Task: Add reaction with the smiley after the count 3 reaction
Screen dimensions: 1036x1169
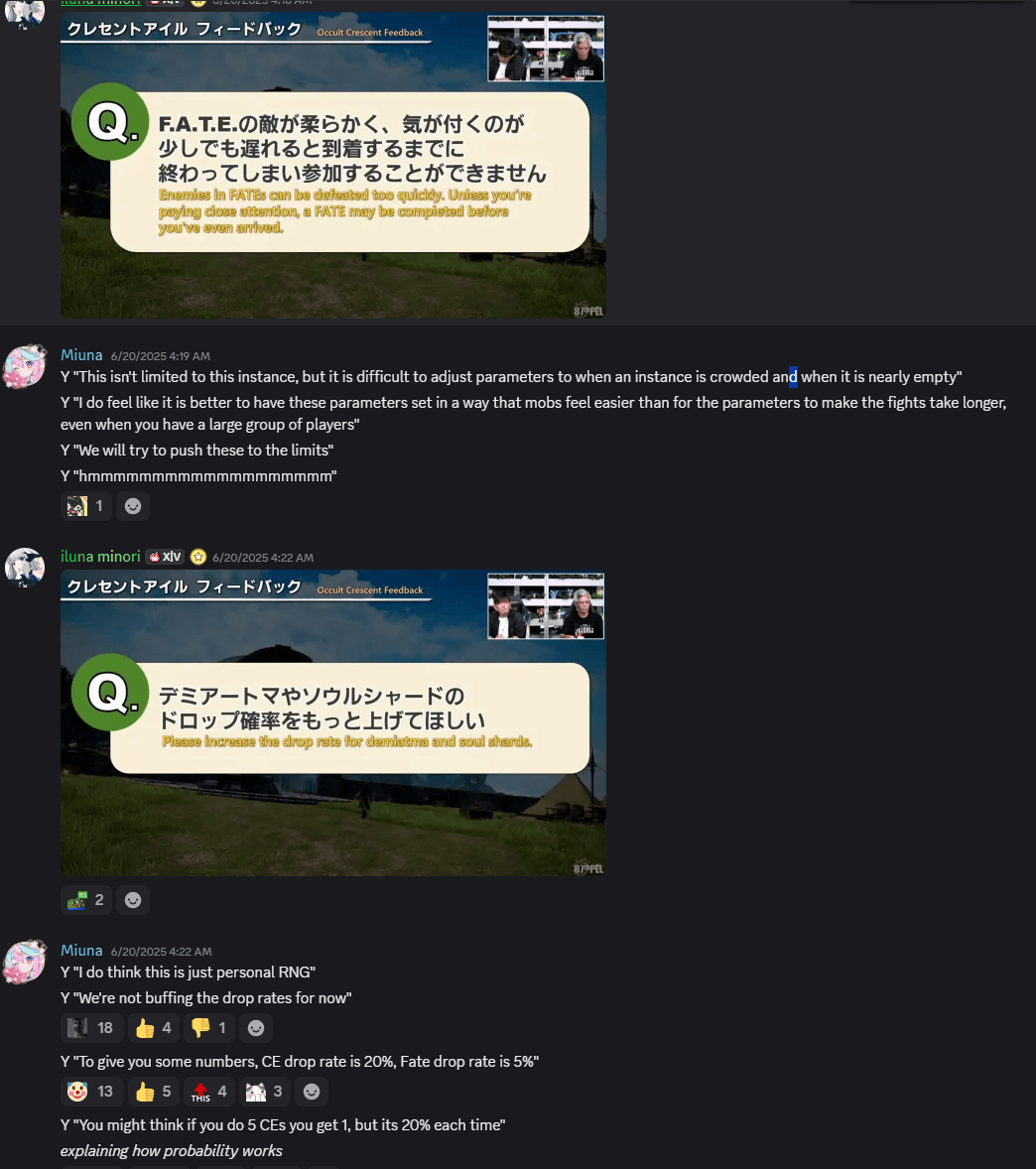Action: coord(312,1092)
